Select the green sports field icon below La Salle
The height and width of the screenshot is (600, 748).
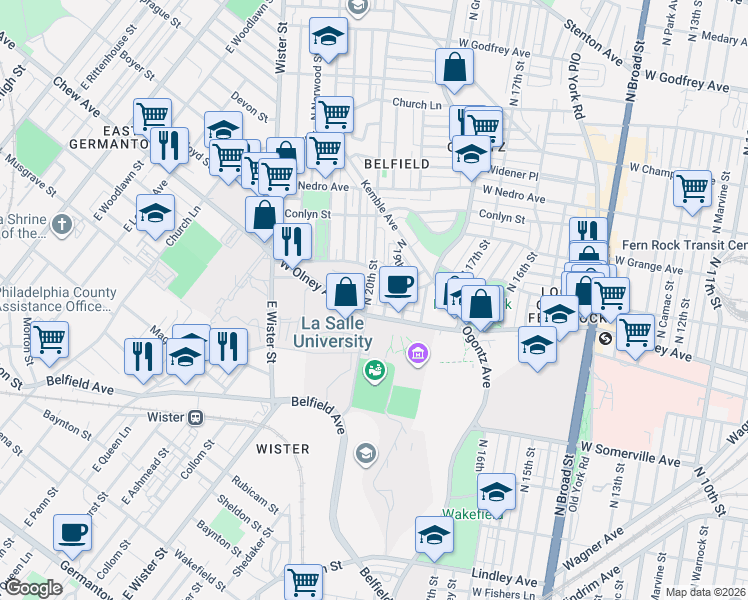pyautogui.click(x=375, y=371)
